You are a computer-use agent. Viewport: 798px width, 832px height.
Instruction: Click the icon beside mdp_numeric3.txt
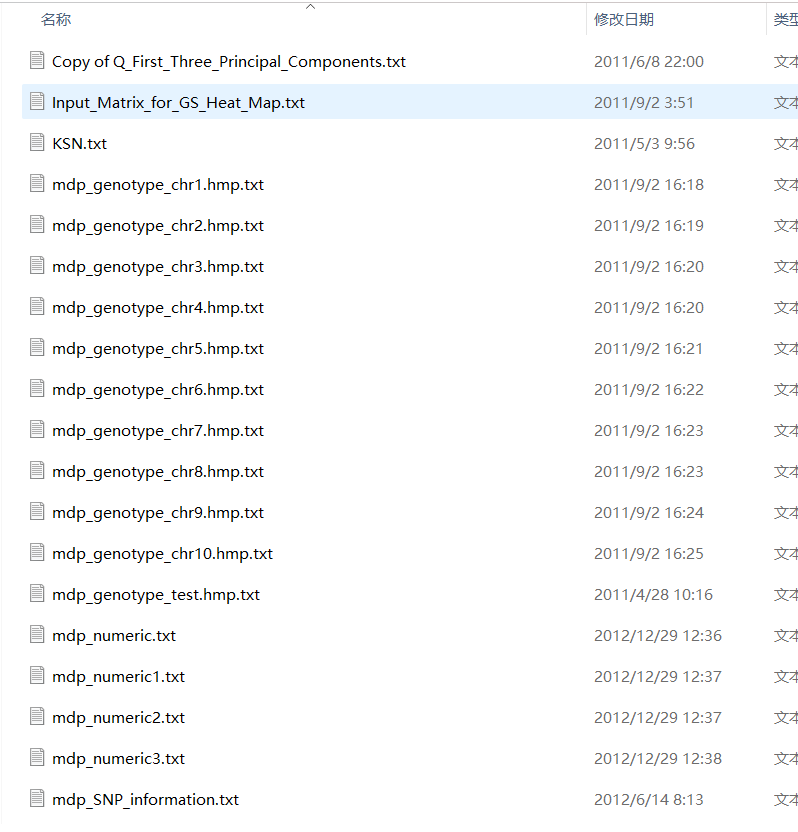37,757
